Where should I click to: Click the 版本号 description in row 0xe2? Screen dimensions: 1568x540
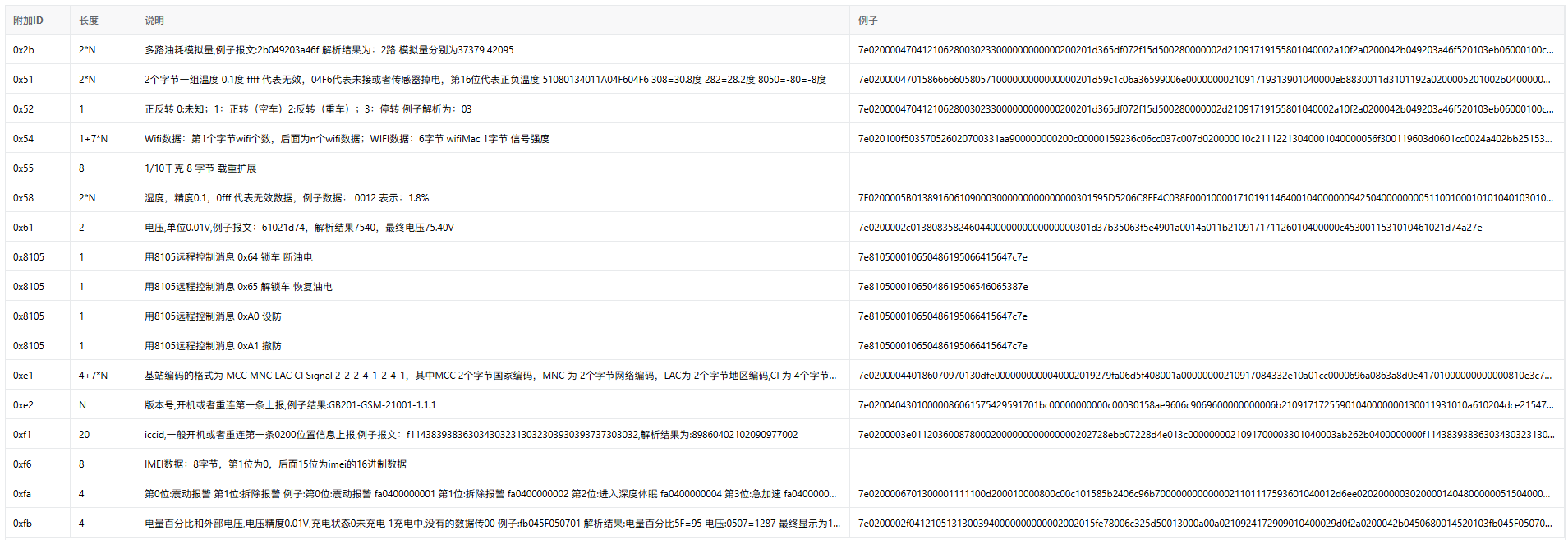click(290, 405)
